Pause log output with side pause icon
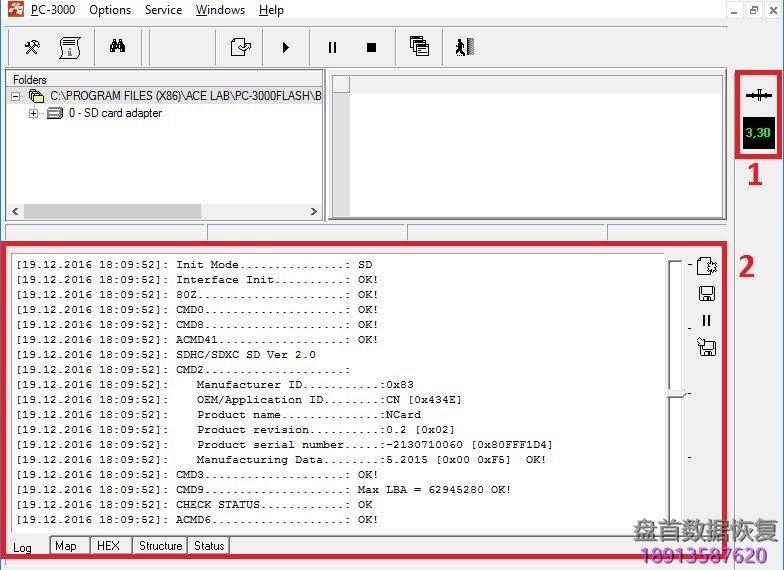 (706, 320)
